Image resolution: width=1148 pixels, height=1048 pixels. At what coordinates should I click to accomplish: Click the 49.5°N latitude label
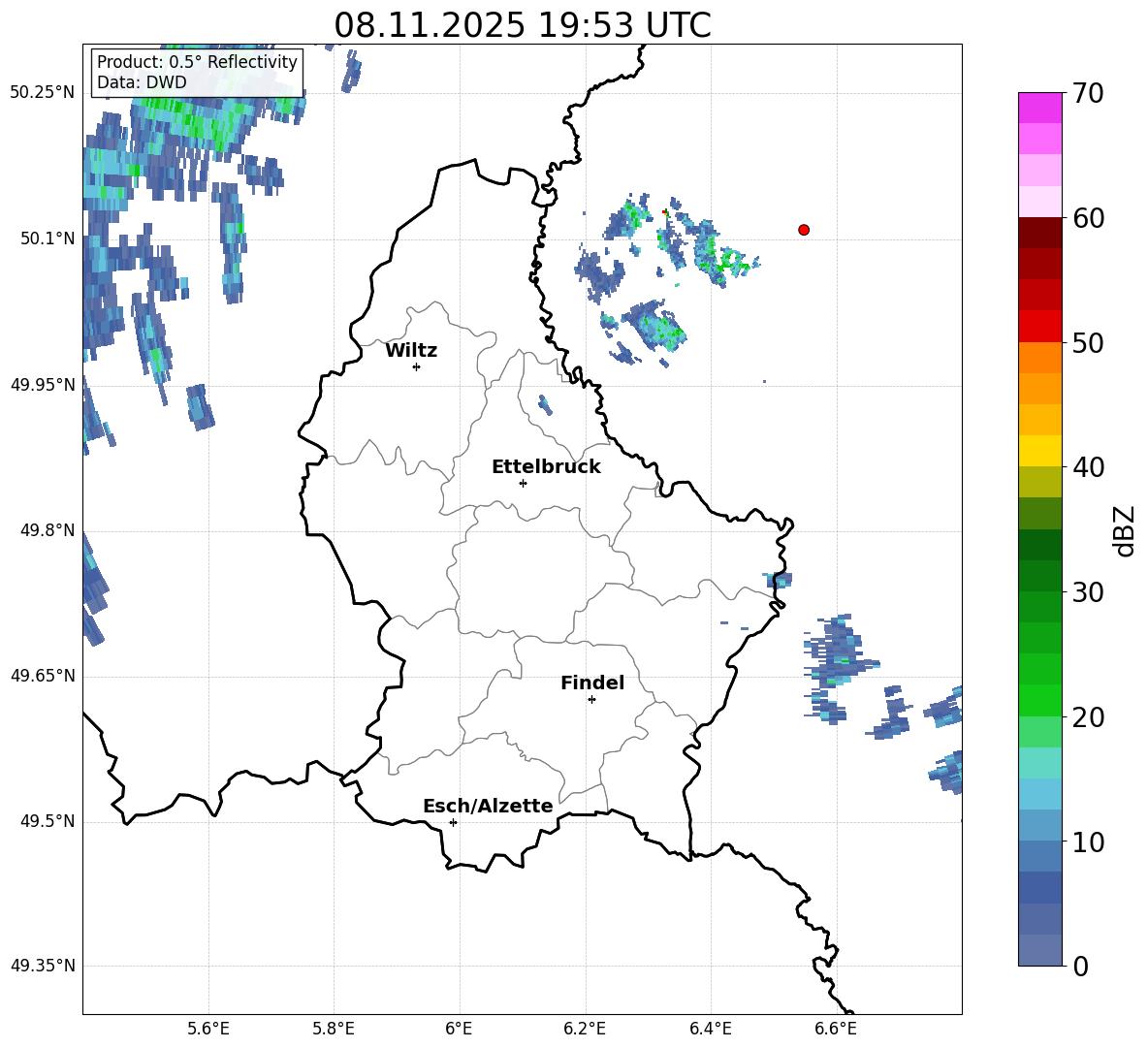(x=48, y=821)
